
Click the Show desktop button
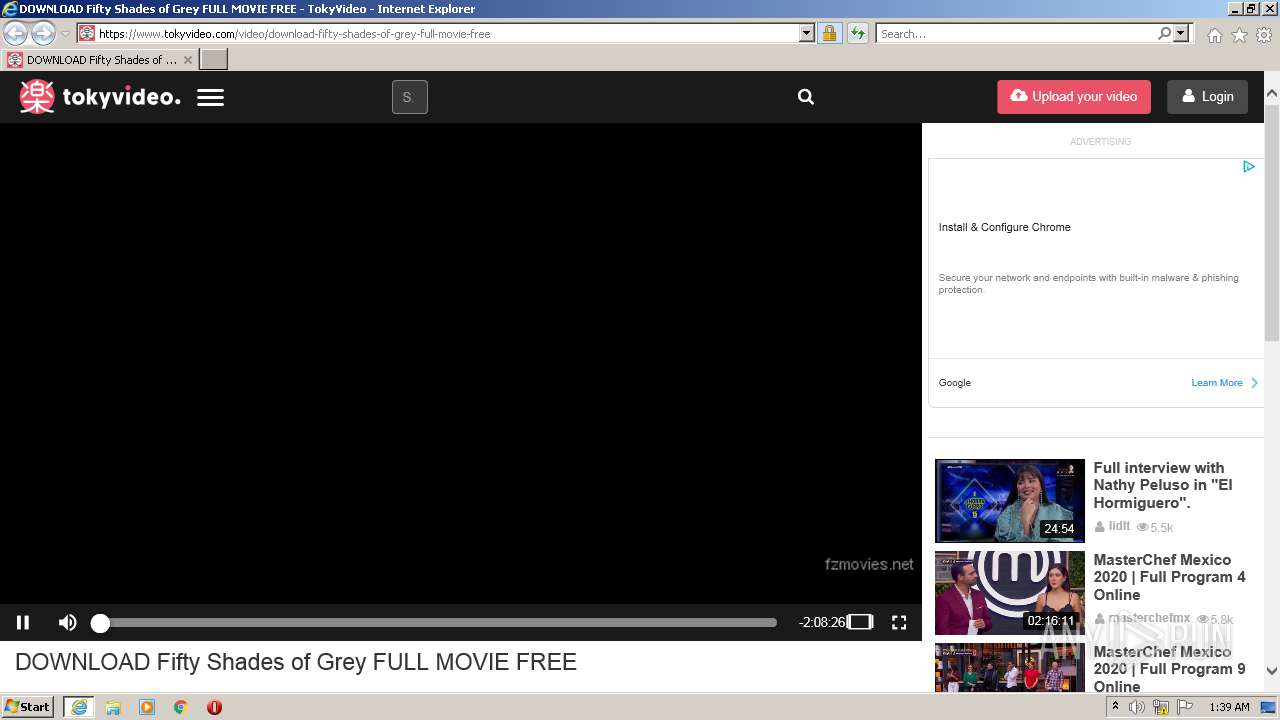(1269, 707)
